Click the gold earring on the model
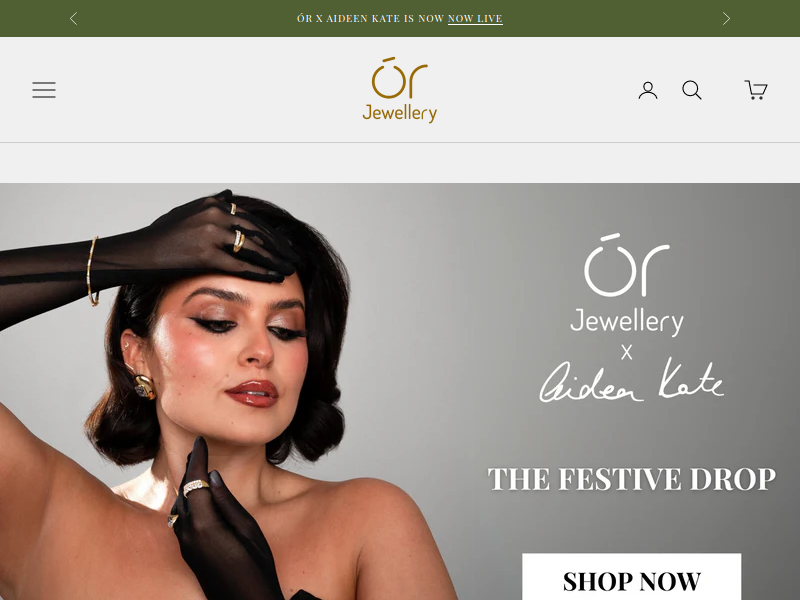Image resolution: width=800 pixels, height=600 pixels. coord(143,387)
